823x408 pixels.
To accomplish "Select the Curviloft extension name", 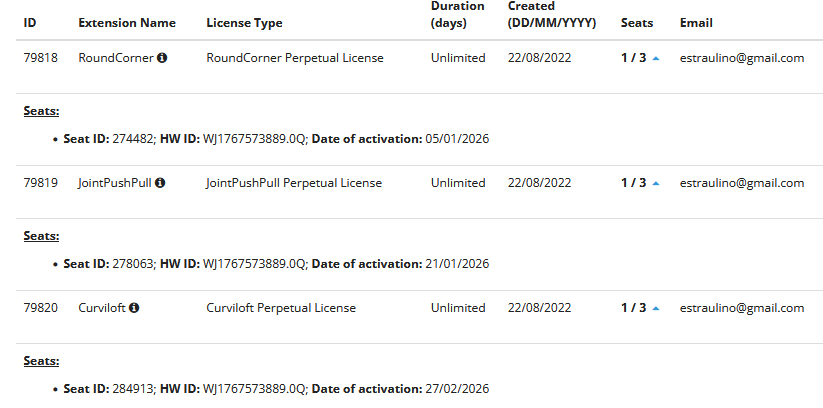I will point(101,308).
